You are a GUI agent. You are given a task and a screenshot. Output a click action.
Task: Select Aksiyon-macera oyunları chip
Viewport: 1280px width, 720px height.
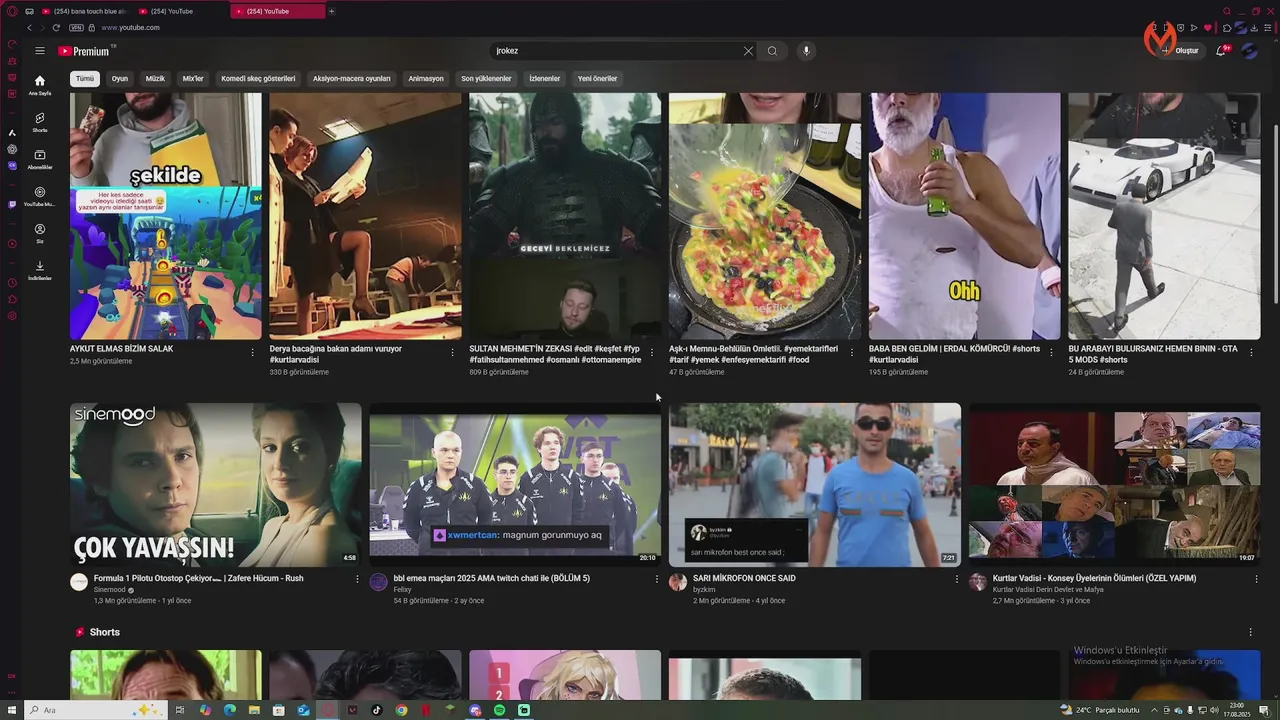point(351,78)
